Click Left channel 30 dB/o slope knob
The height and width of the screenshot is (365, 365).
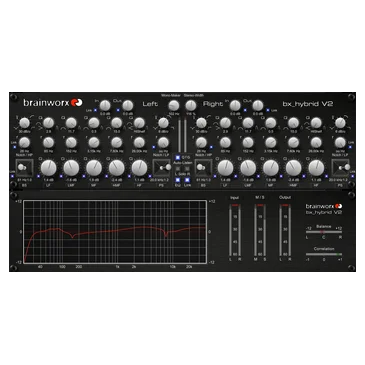(24, 123)
